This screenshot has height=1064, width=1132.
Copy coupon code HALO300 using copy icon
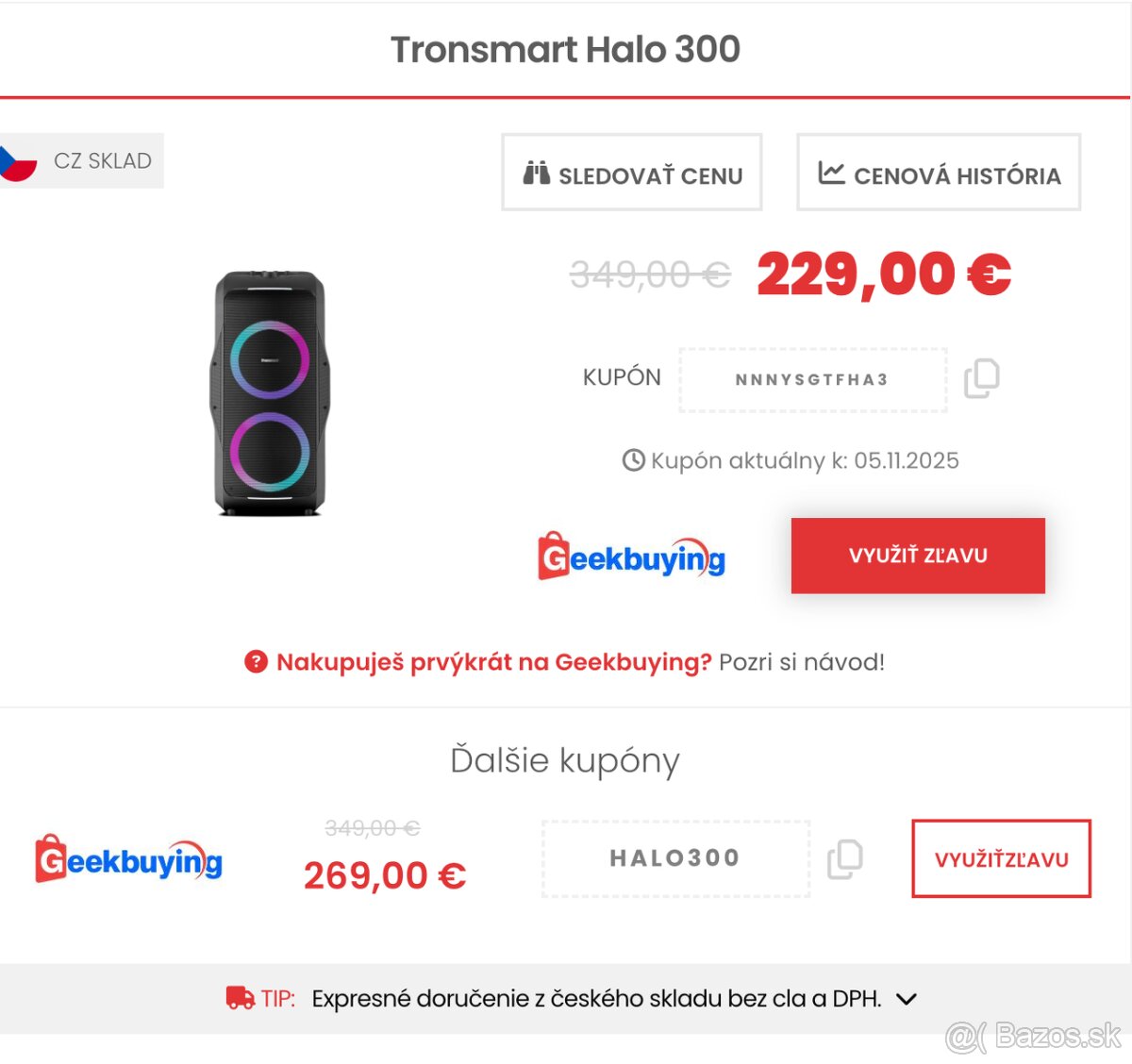(845, 857)
